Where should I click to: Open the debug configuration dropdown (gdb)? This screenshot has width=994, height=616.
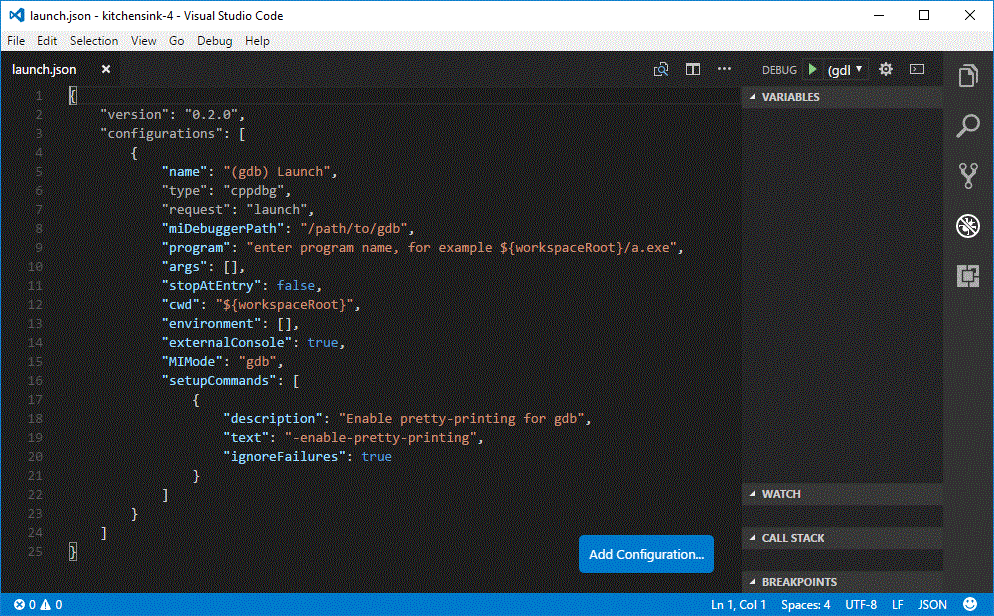pos(845,70)
